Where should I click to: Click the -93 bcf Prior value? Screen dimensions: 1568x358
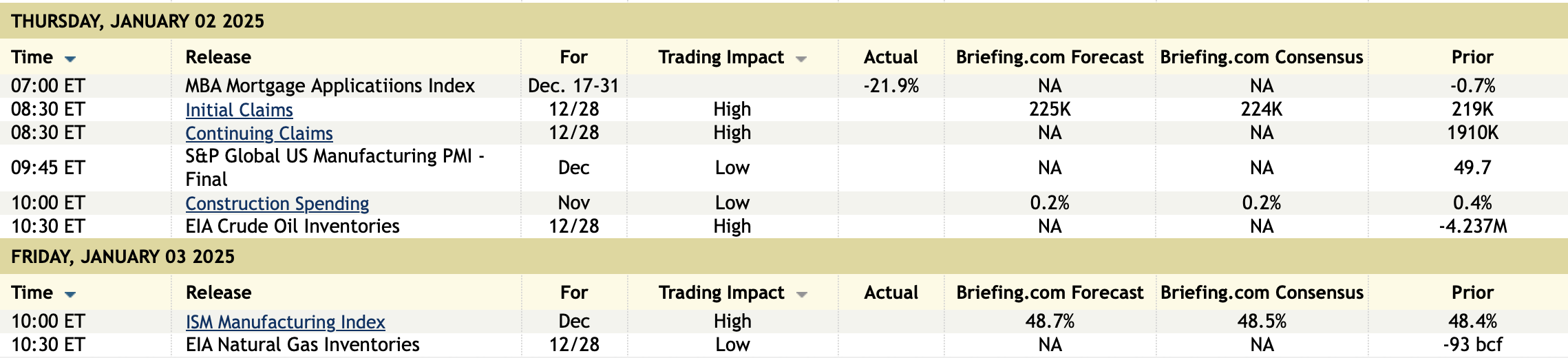coord(1472,345)
